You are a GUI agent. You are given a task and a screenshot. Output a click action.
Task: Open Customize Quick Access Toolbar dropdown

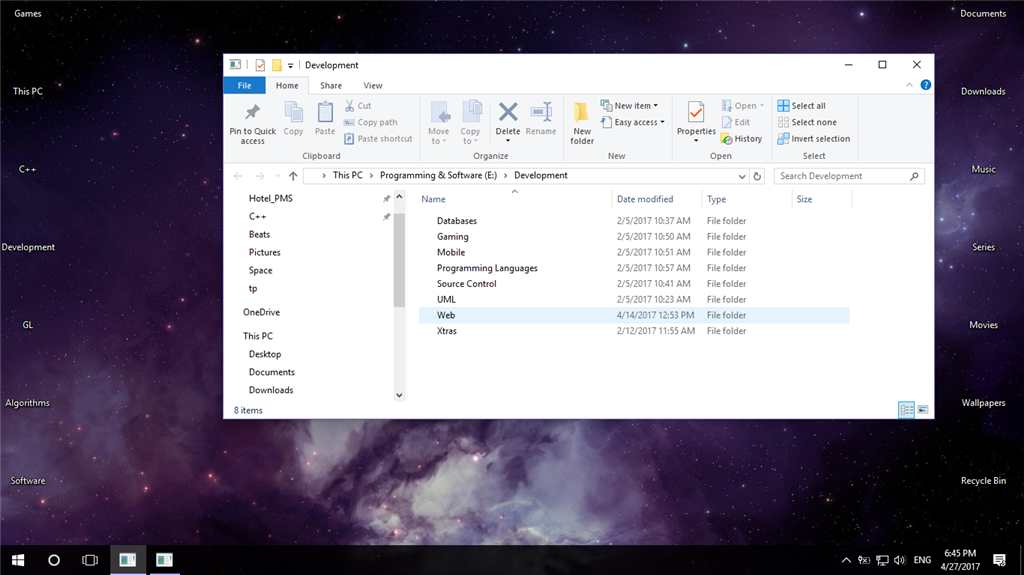[291, 65]
